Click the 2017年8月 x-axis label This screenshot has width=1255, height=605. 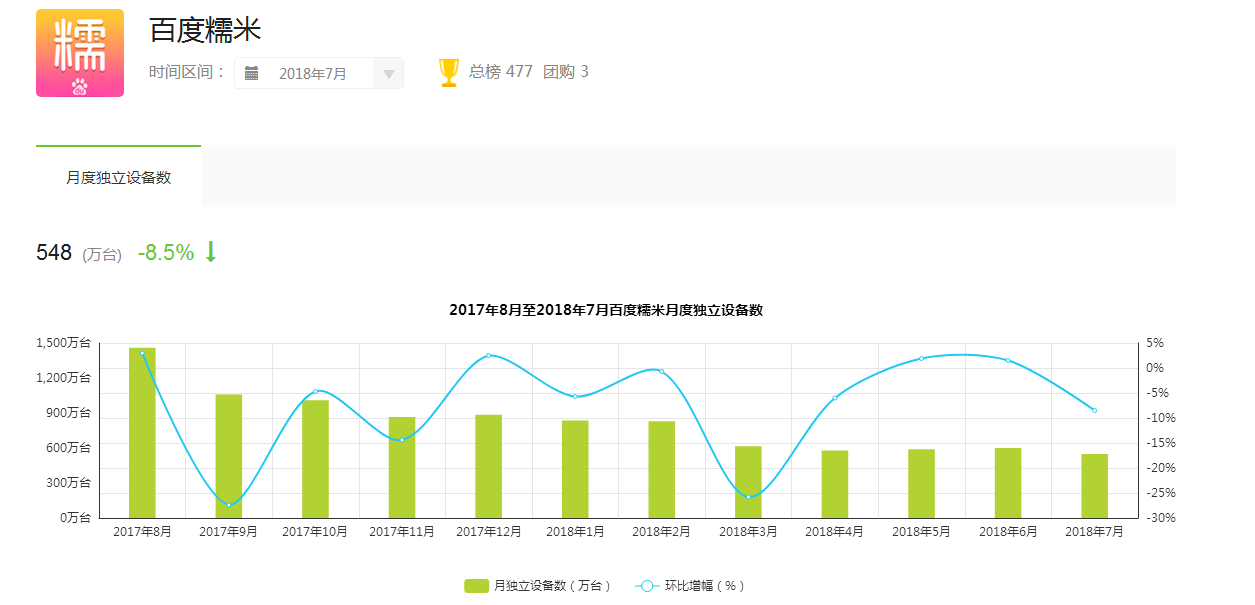pos(142,532)
